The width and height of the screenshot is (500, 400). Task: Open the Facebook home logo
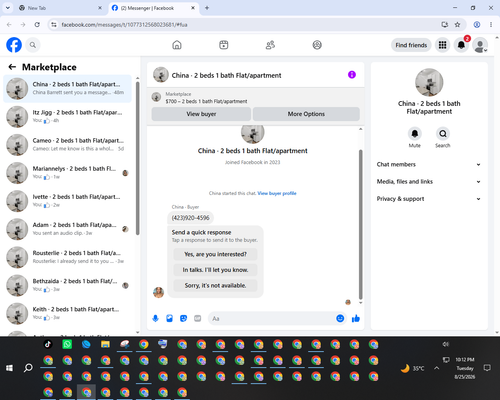14,45
